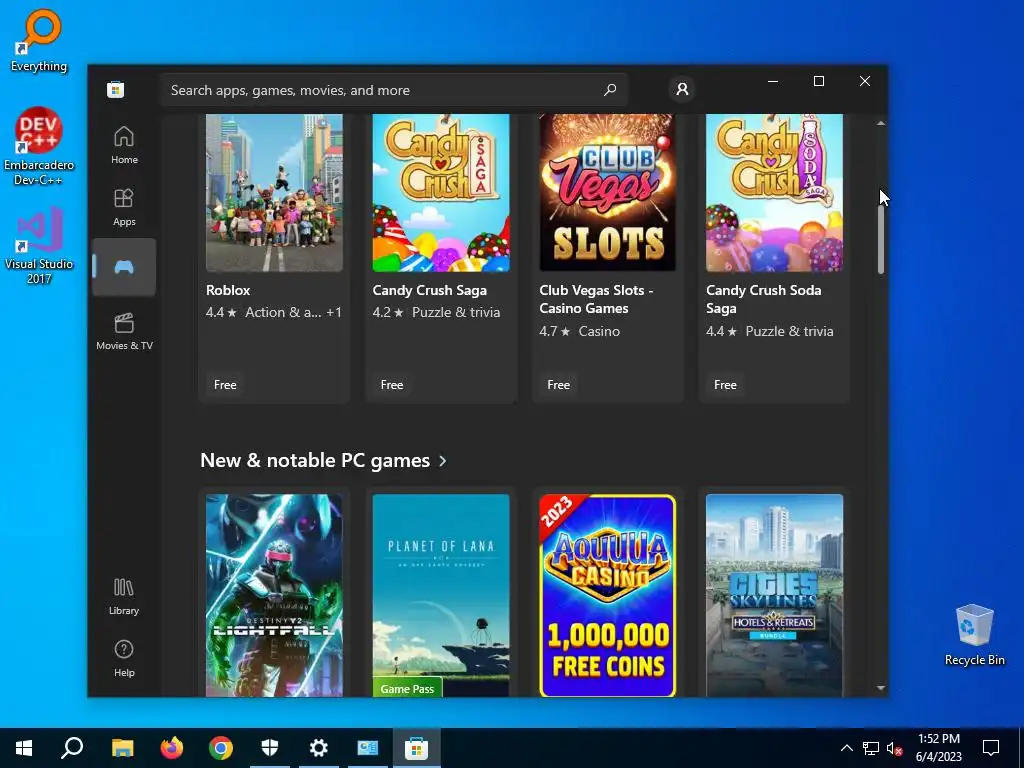Open the Library section
Image resolution: width=1024 pixels, height=768 pixels.
[124, 596]
